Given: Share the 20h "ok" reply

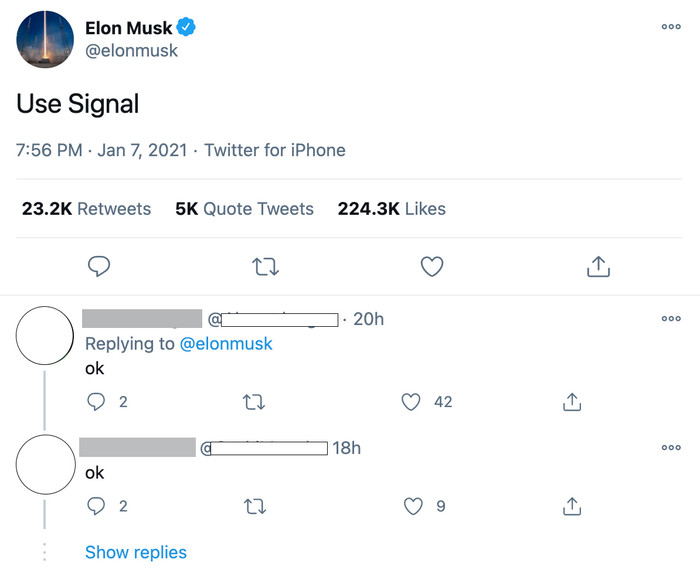Looking at the screenshot, I should [x=572, y=402].
